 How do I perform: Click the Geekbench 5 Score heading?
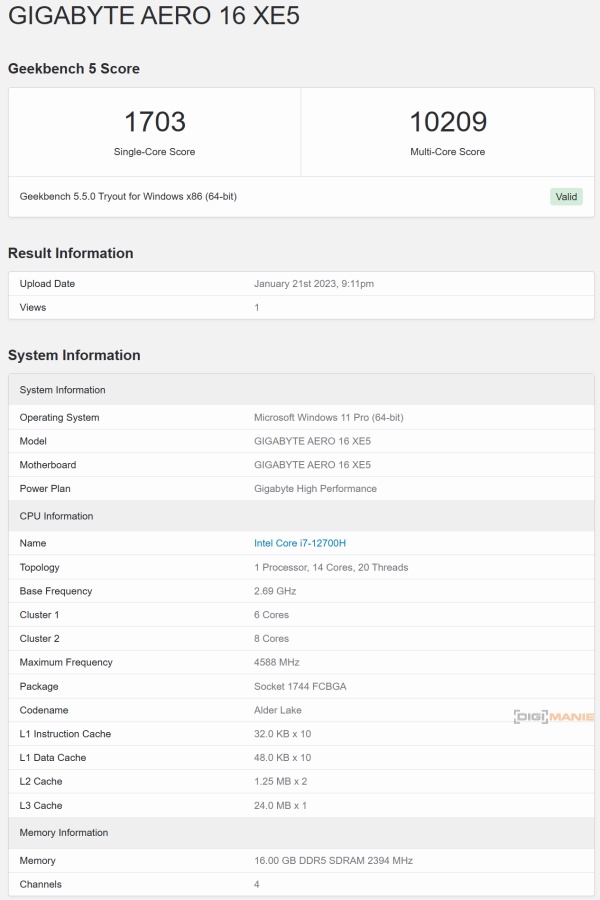coord(74,69)
